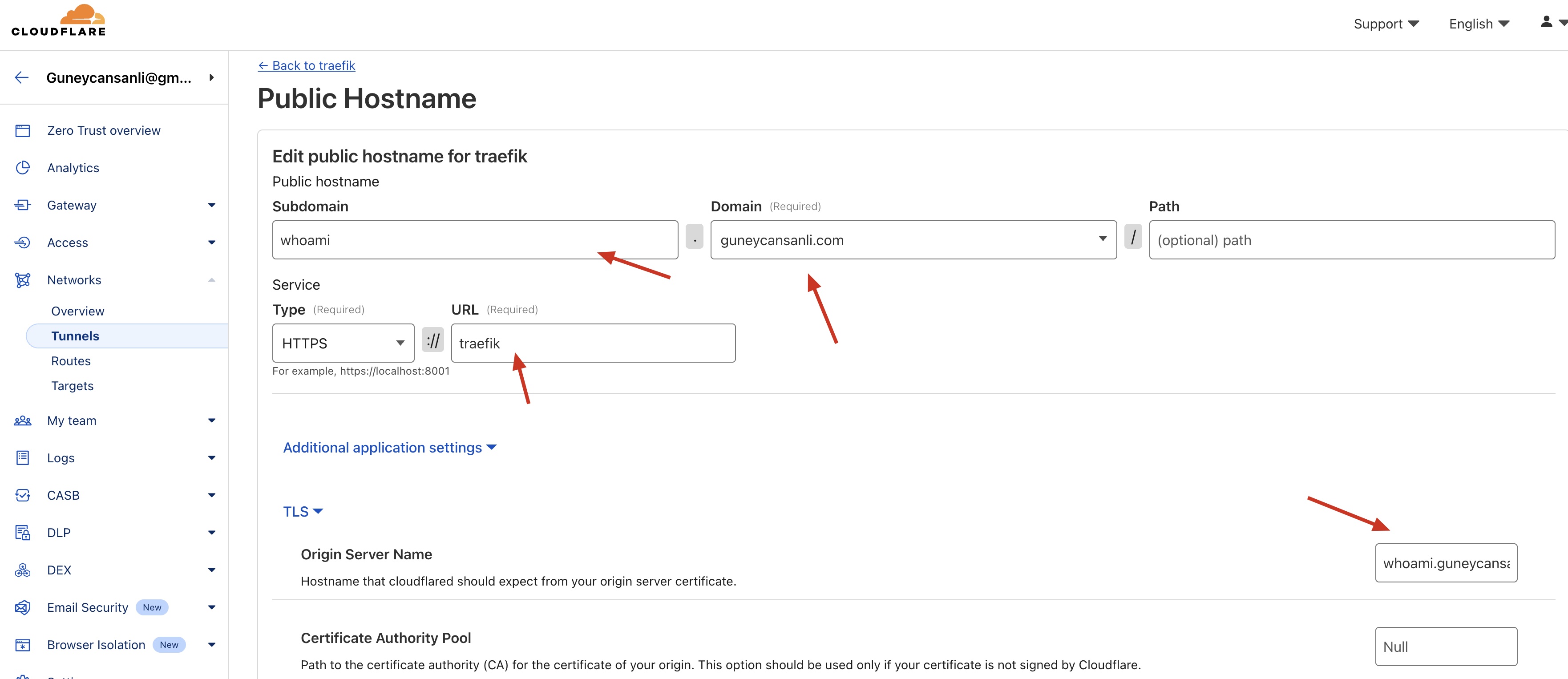1568x679 pixels.
Task: Click the Cloudflare logo
Action: [58, 21]
